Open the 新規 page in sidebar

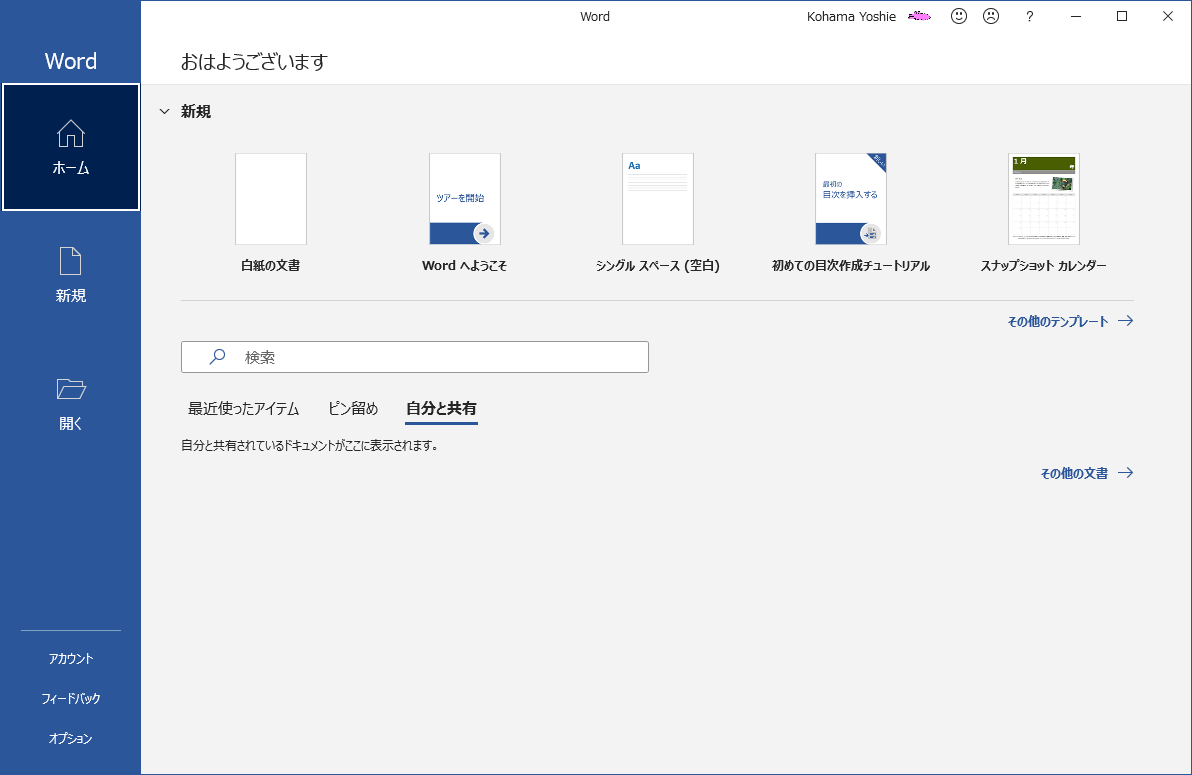(x=71, y=275)
